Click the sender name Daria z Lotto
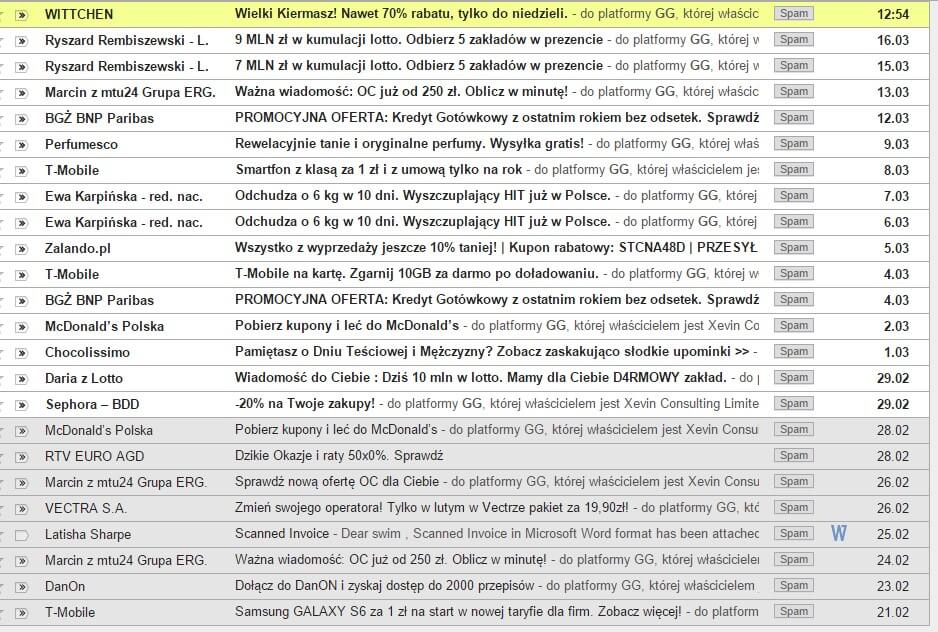Viewport: 938px width, 632px height. pyautogui.click(x=84, y=378)
